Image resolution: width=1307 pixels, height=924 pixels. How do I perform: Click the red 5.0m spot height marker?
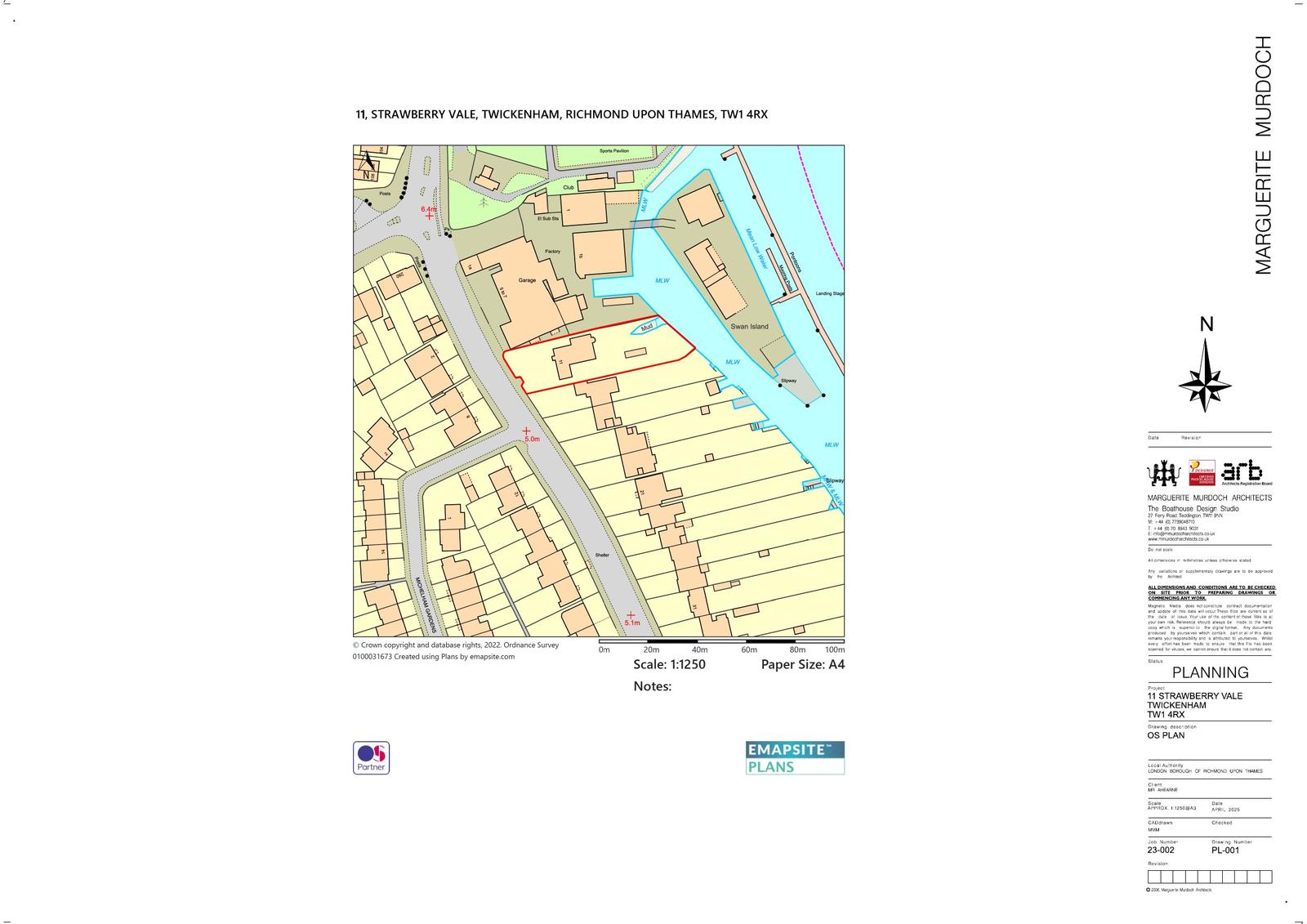526,431
